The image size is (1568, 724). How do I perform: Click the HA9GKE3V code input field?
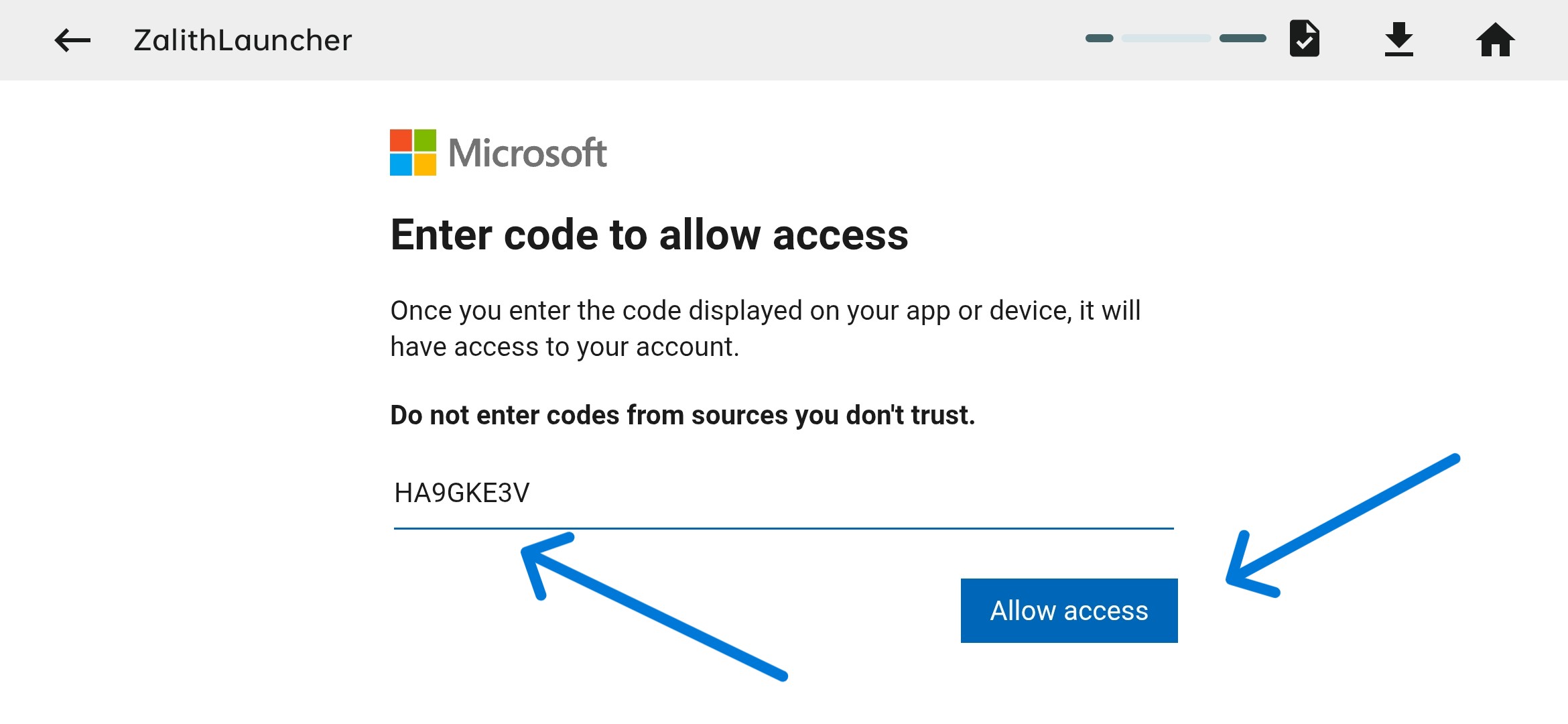(461, 491)
